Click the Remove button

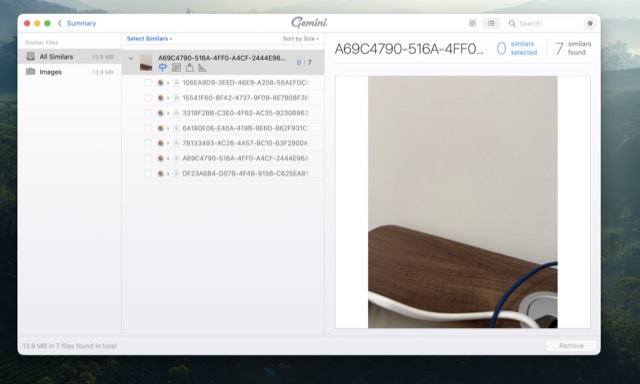[571, 346]
